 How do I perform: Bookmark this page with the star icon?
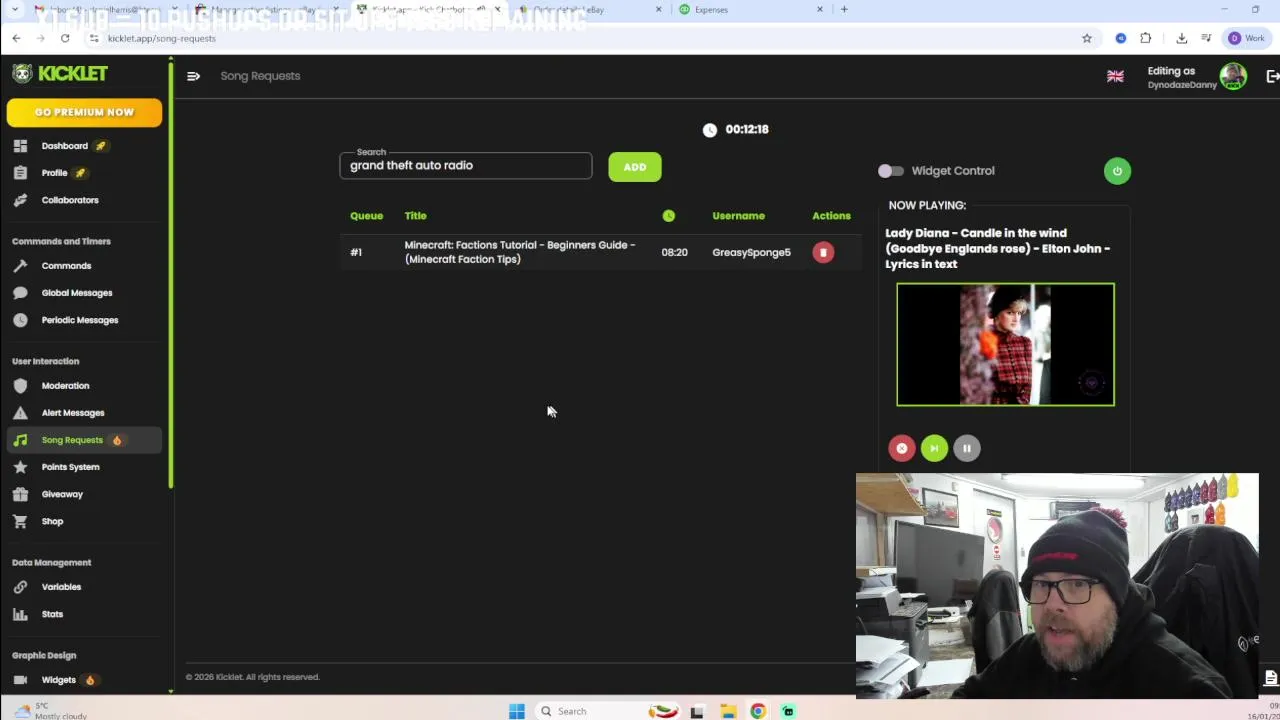pyautogui.click(x=1087, y=38)
